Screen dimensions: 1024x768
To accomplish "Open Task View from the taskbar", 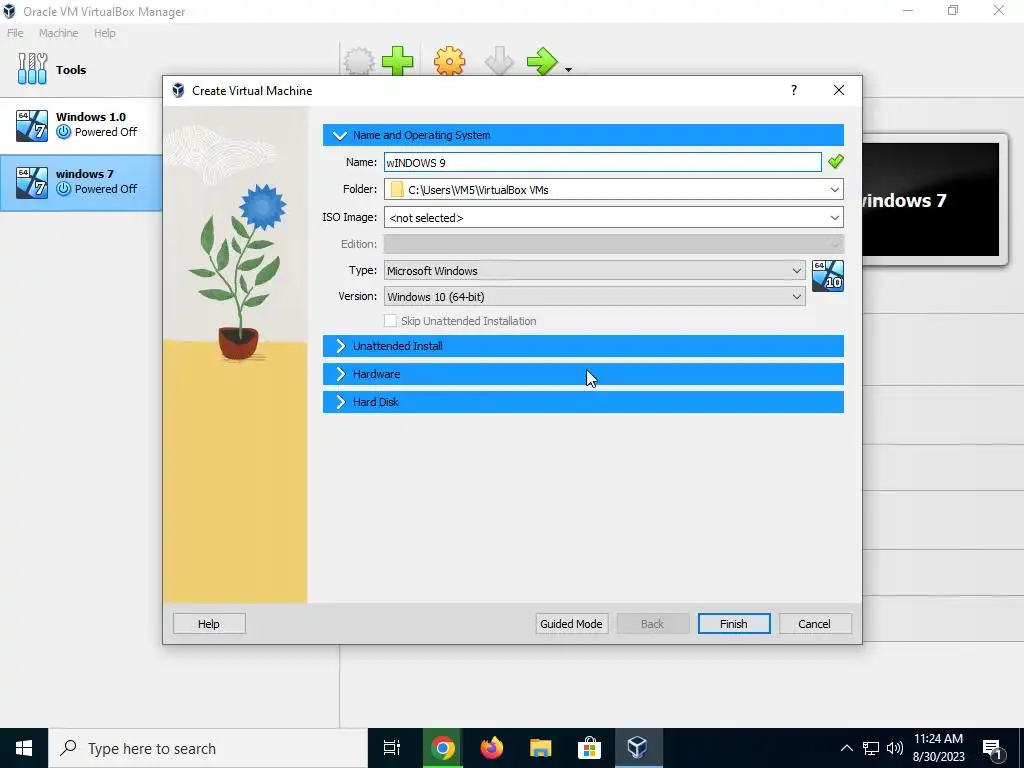I will [x=392, y=748].
